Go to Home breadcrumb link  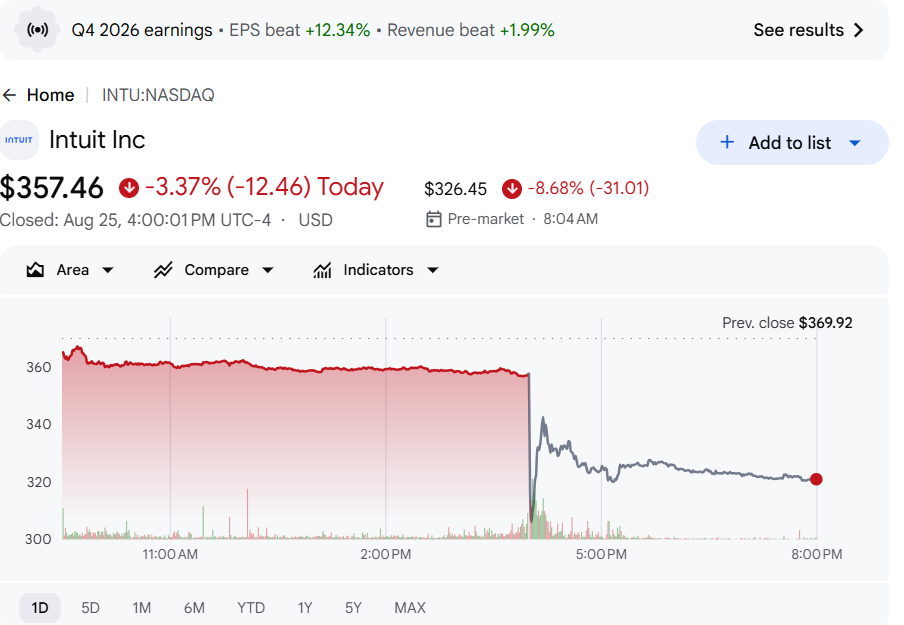[x=50, y=95]
